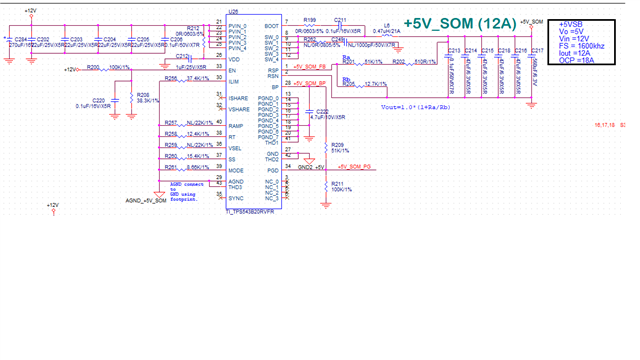The image size is (640, 360).
Task: Click resistor R211 100K/1% symbol
Action: [326, 187]
